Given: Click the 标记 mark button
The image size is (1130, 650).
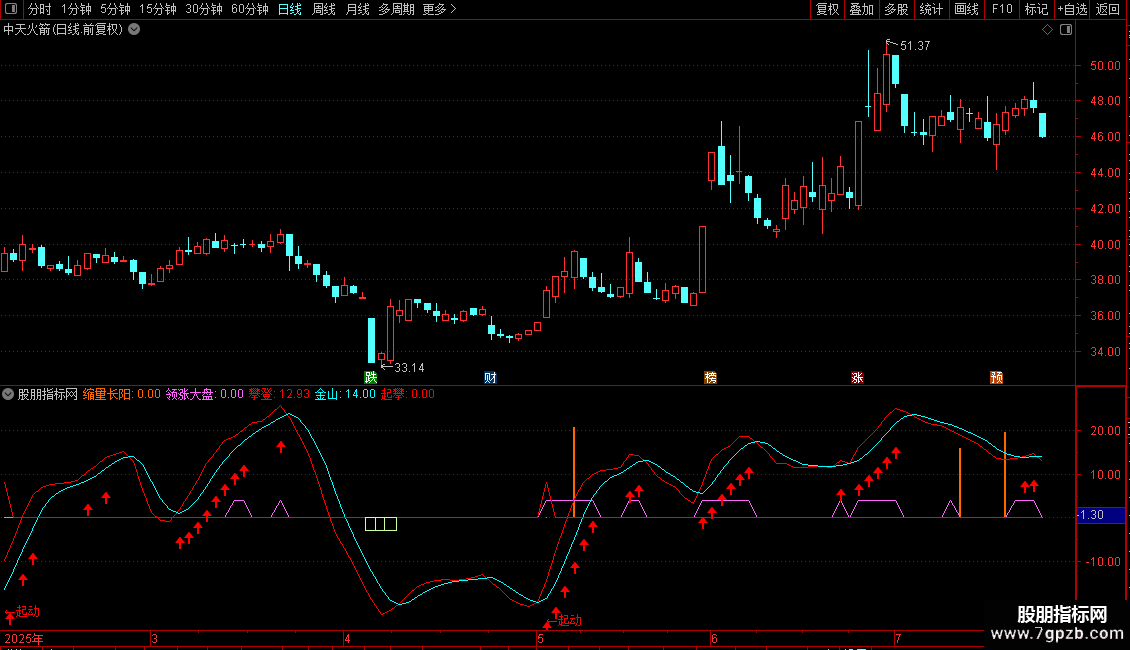Looking at the screenshot, I should click(x=1036, y=9).
